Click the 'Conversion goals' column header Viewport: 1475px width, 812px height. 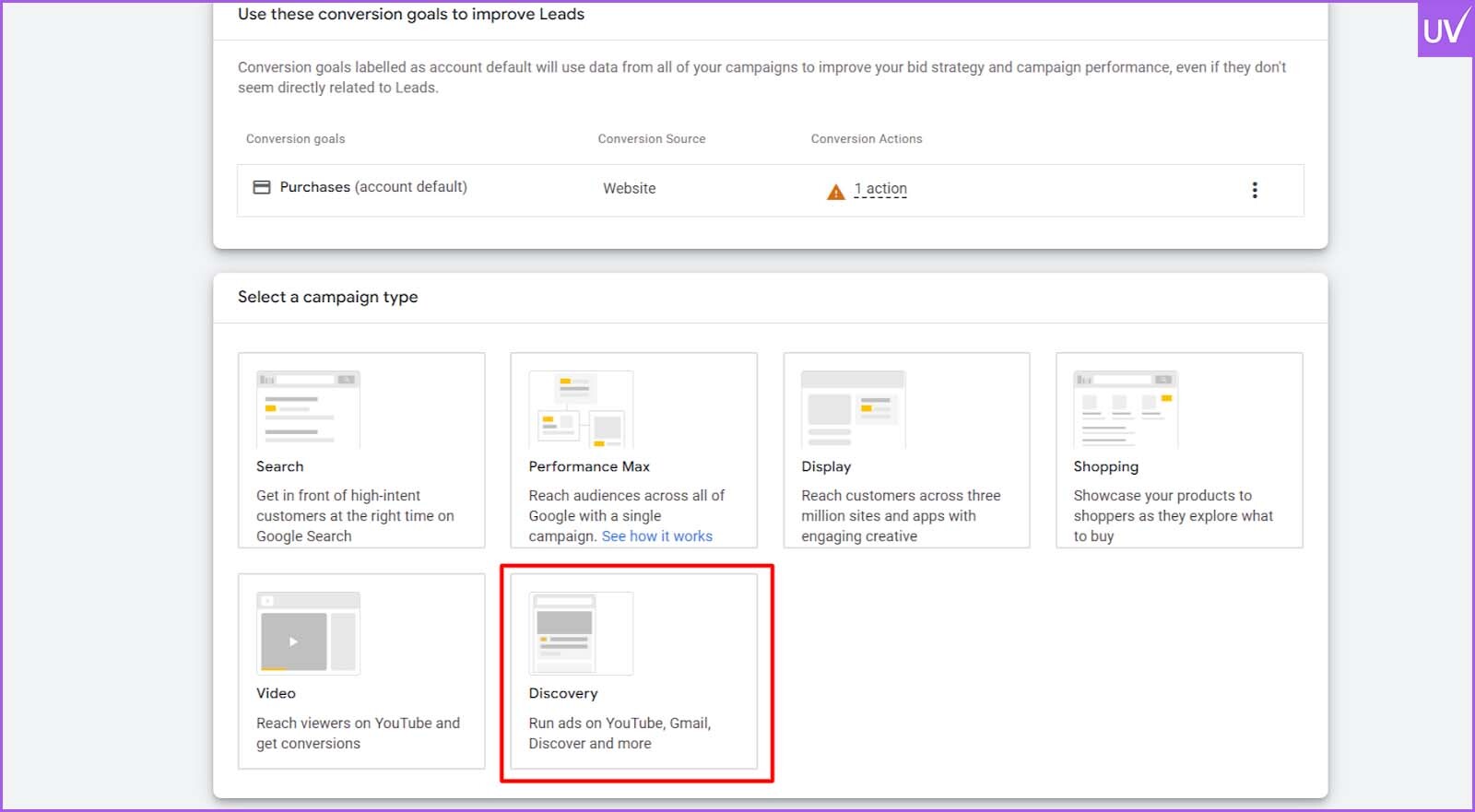(x=295, y=139)
